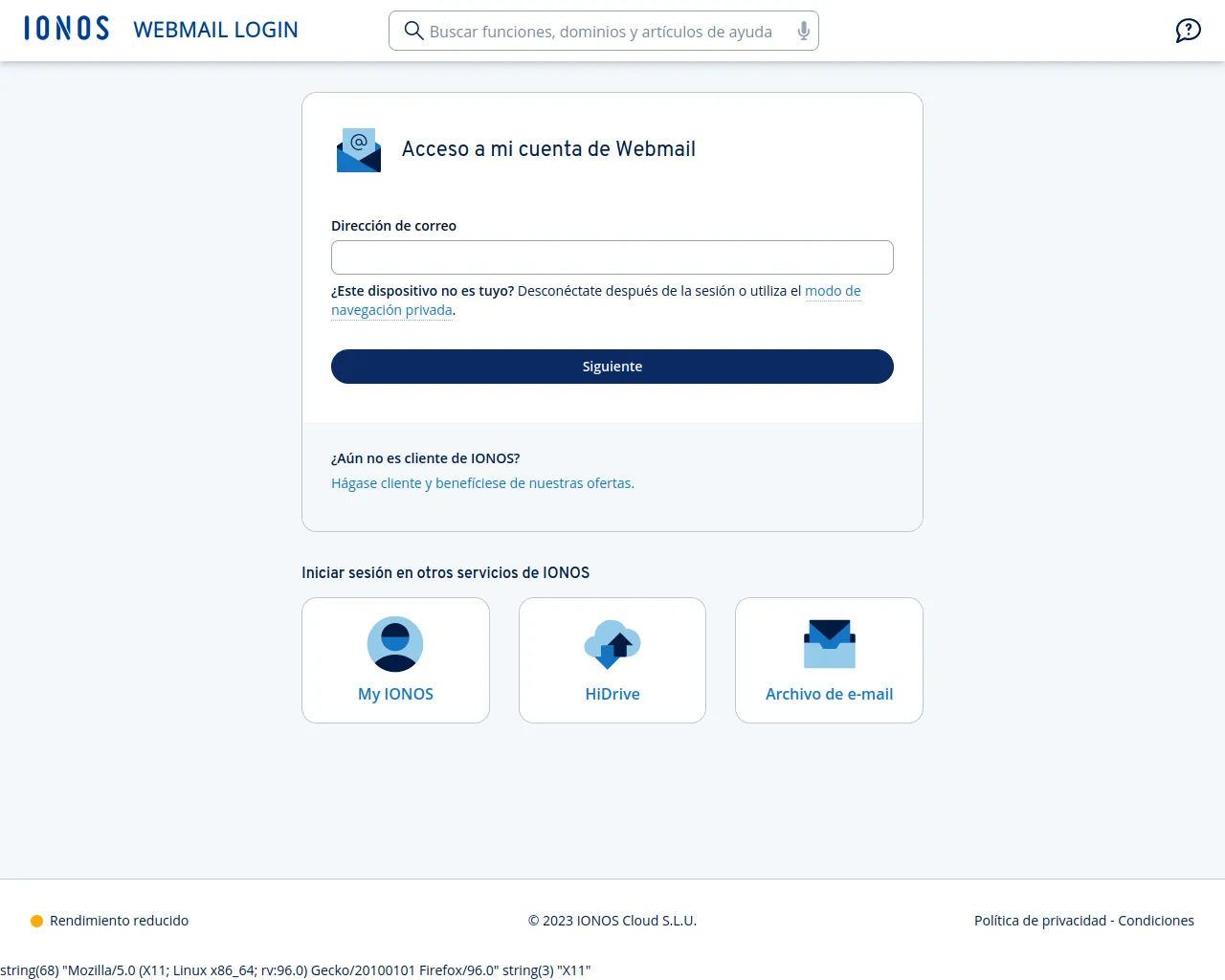Click the IONOS logo in the header

click(67, 29)
